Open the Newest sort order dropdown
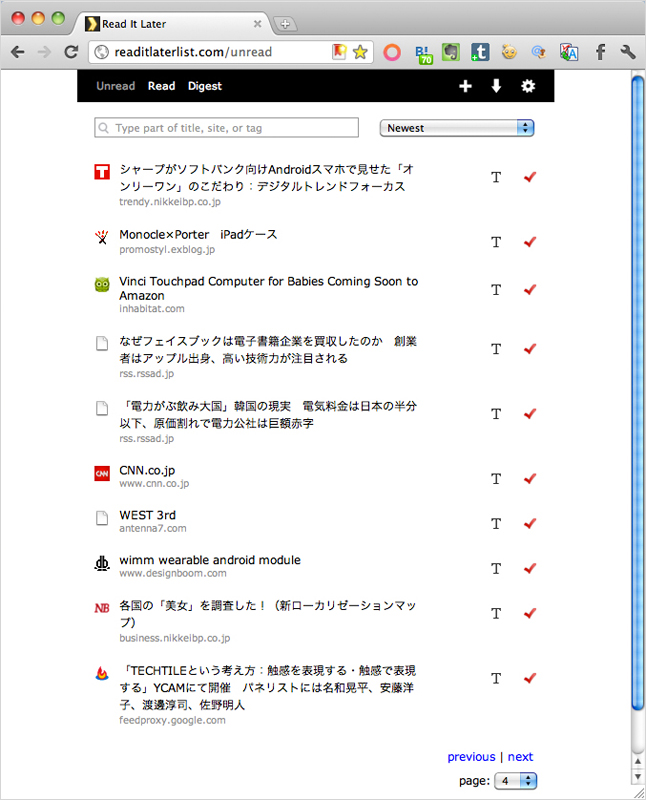Screen dimensions: 646x800 (x=457, y=128)
